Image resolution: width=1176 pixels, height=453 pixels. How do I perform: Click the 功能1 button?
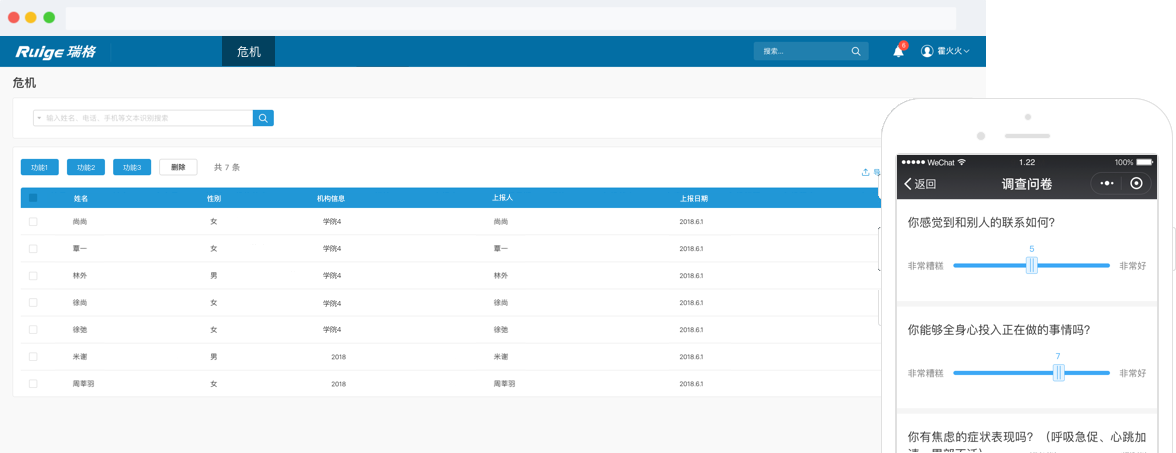click(x=40, y=167)
